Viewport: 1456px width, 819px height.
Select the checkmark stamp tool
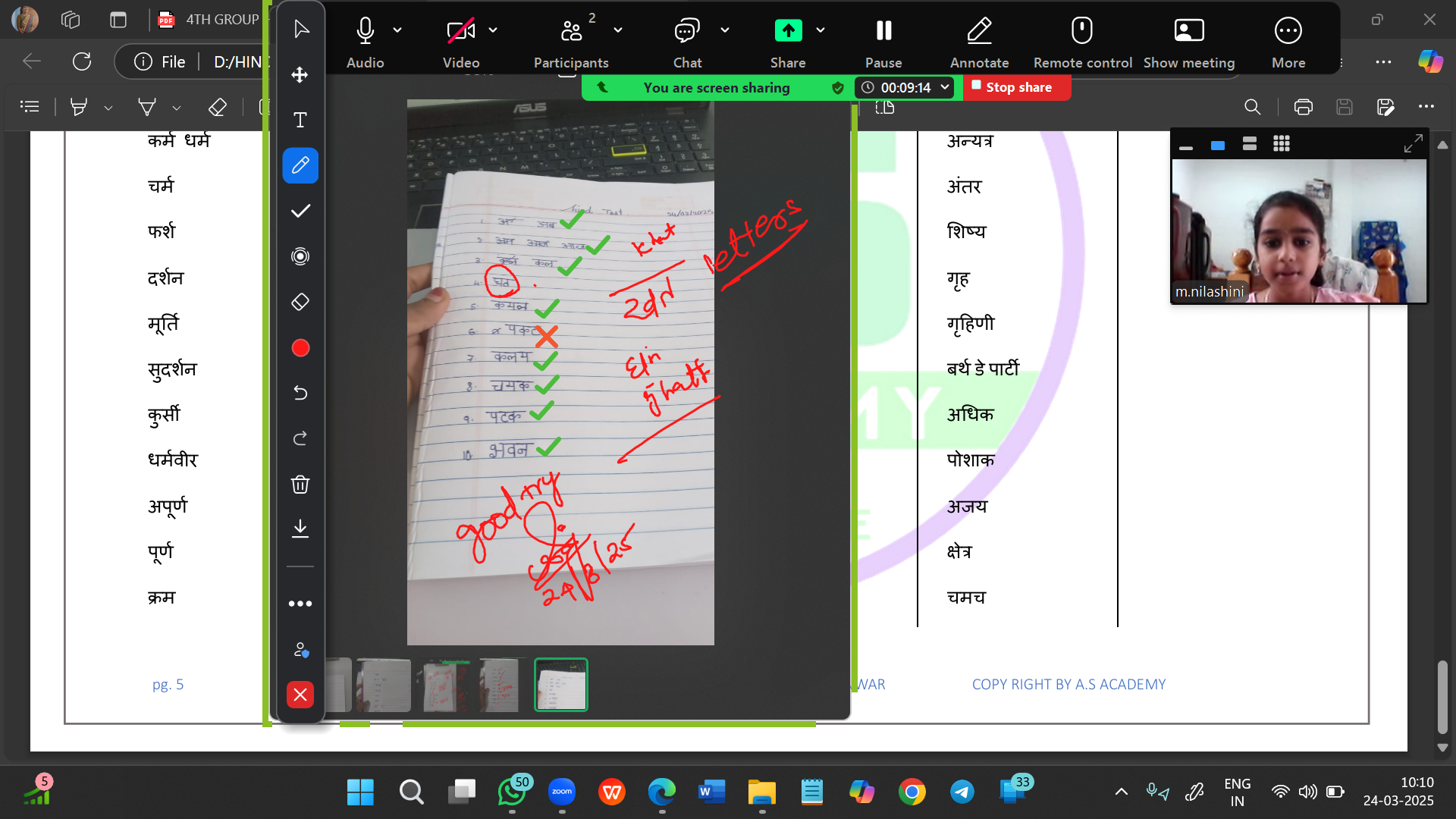coord(300,211)
